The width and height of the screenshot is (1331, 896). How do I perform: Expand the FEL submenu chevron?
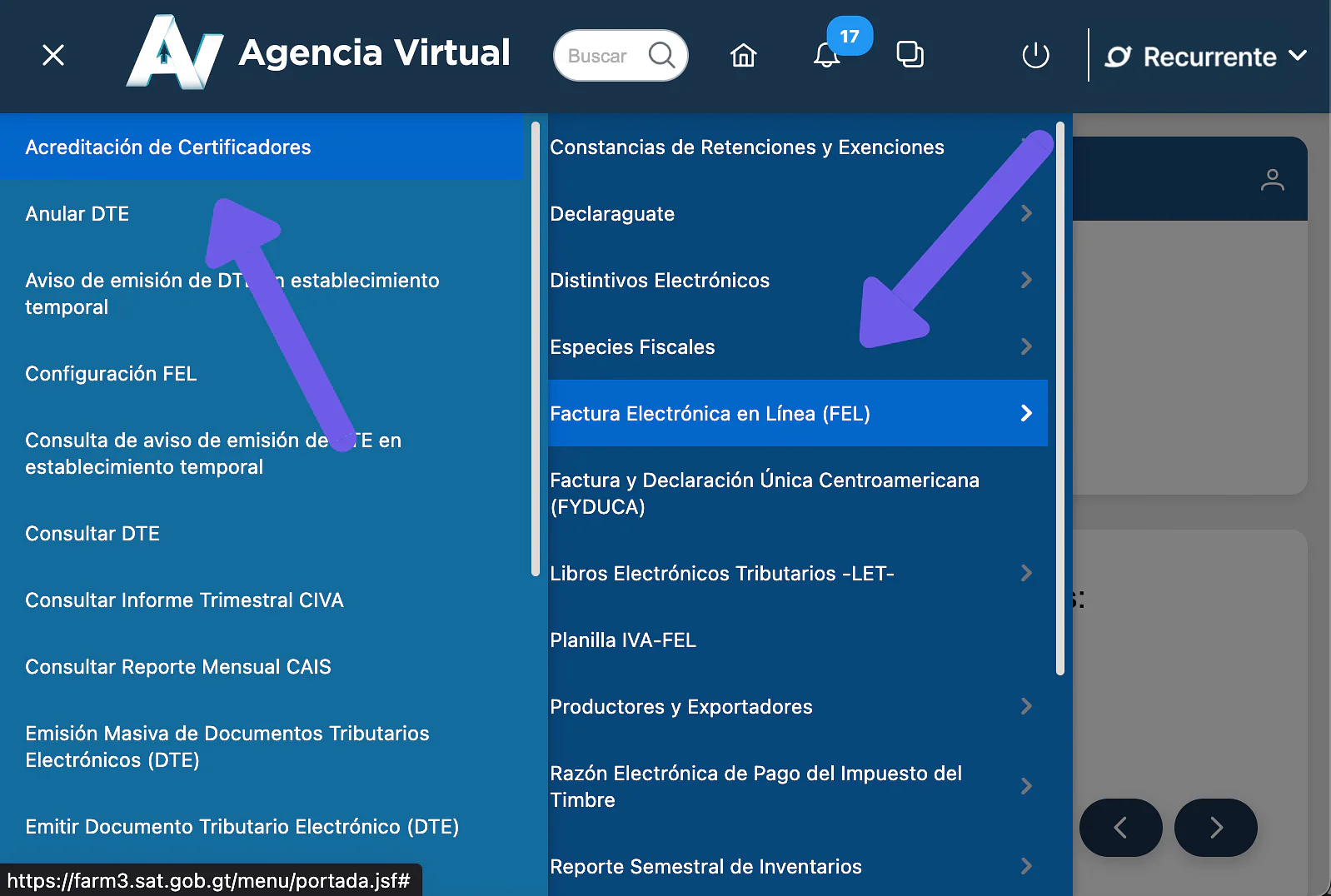pyautogui.click(x=1026, y=413)
